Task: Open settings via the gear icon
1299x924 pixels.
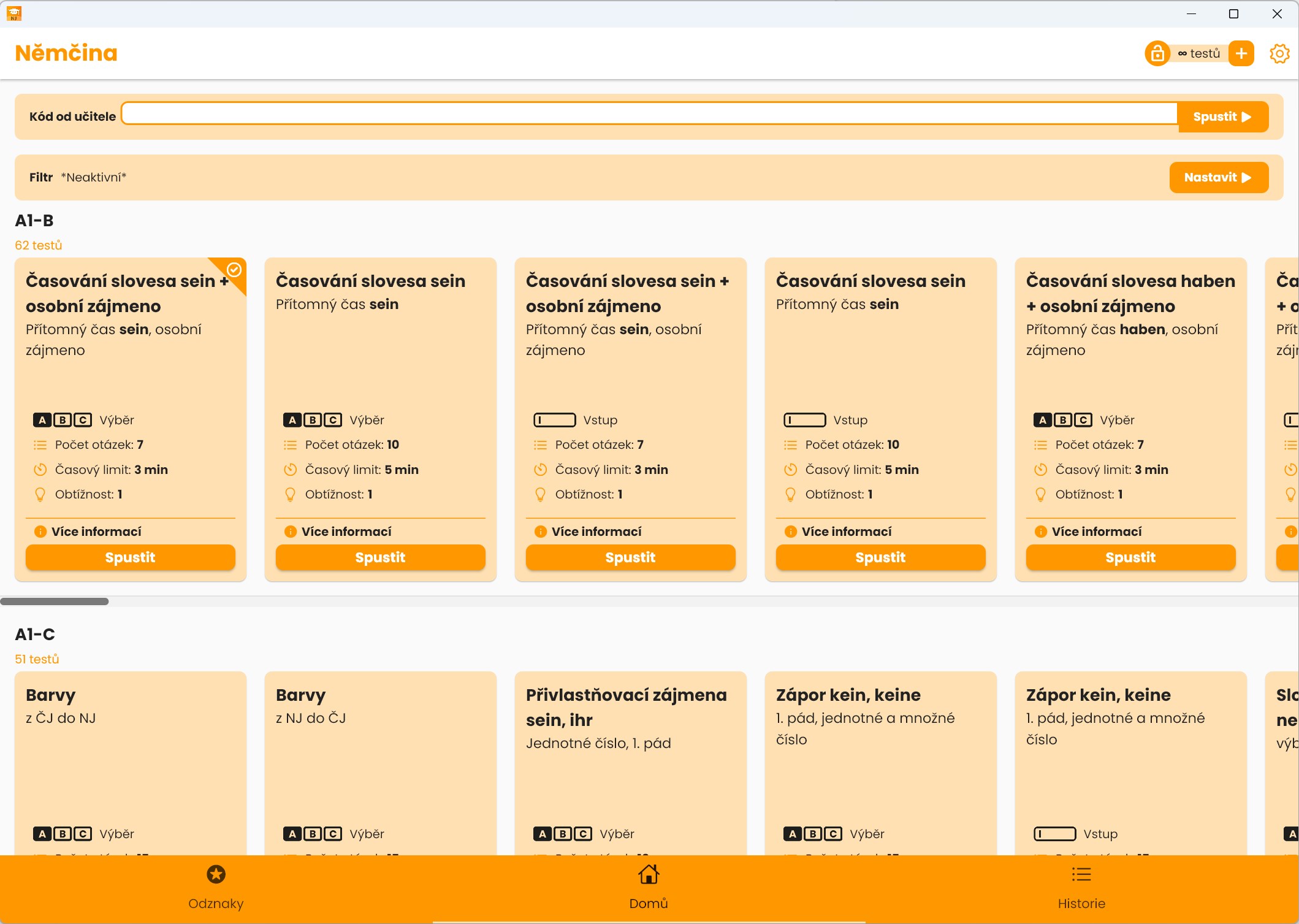Action: [1279, 53]
